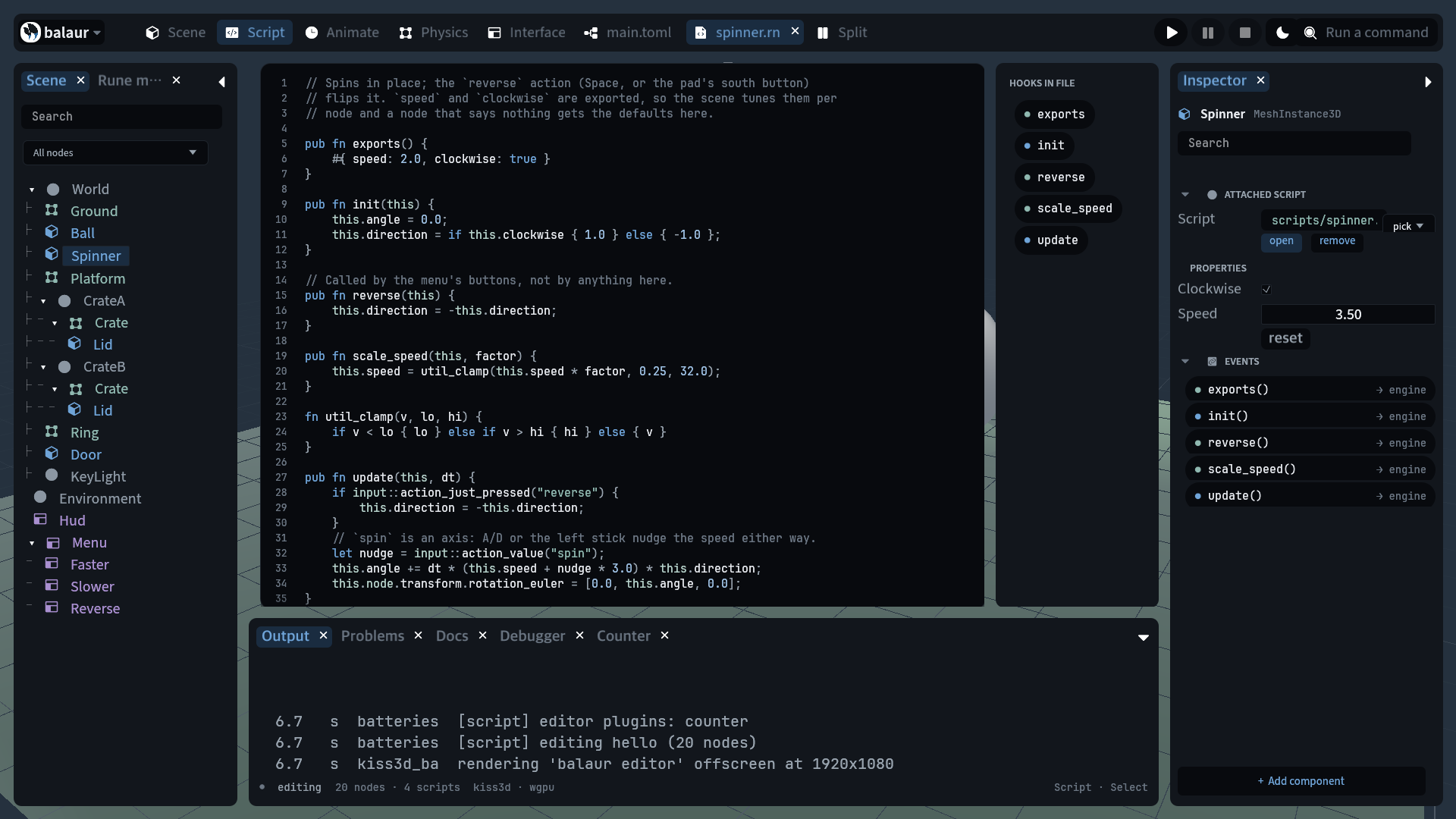Click the Speed value field 3.50
This screenshot has height=819, width=1456.
(x=1348, y=315)
